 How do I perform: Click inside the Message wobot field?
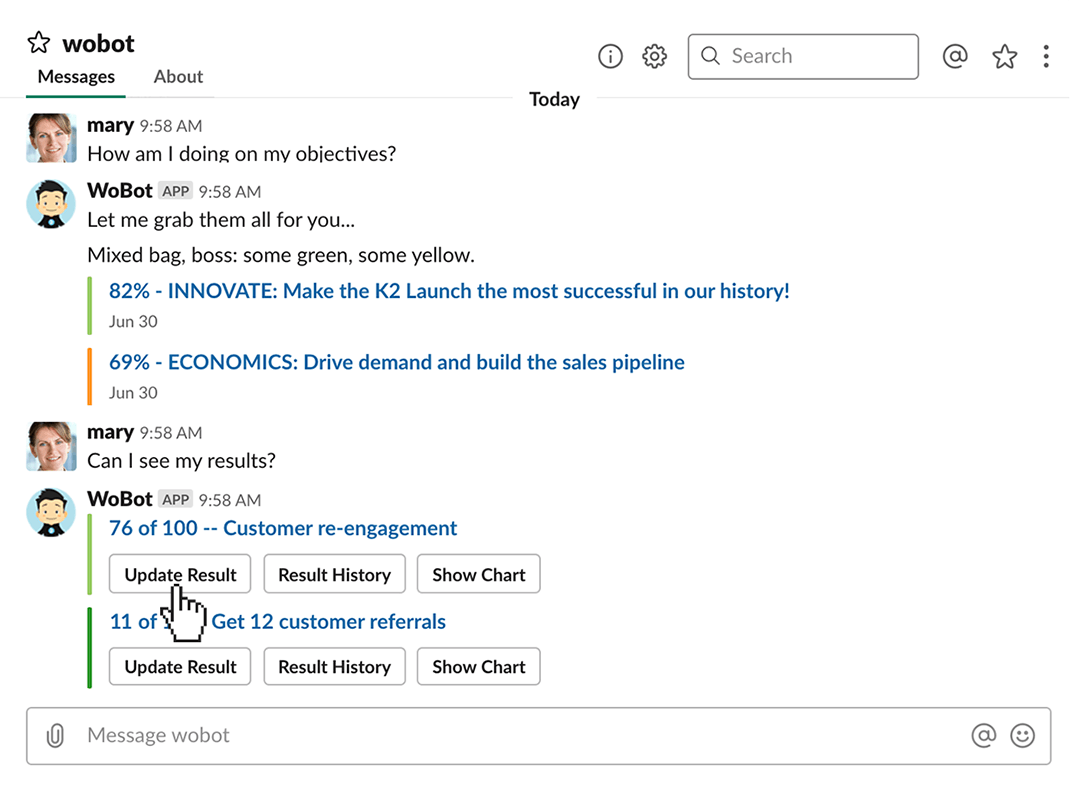(400, 736)
